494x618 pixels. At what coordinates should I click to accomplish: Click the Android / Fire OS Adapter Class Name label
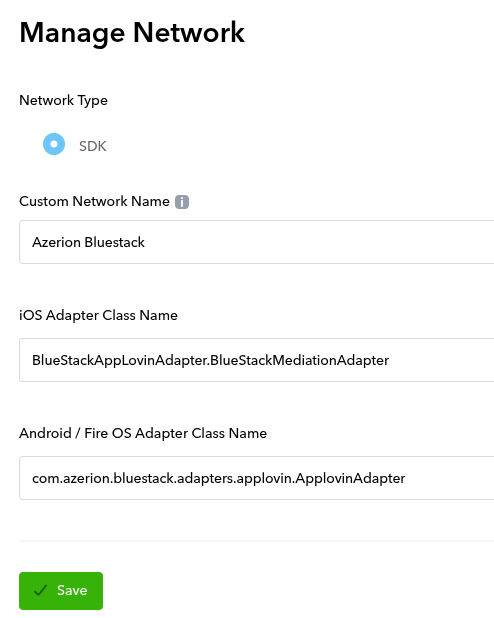point(143,433)
